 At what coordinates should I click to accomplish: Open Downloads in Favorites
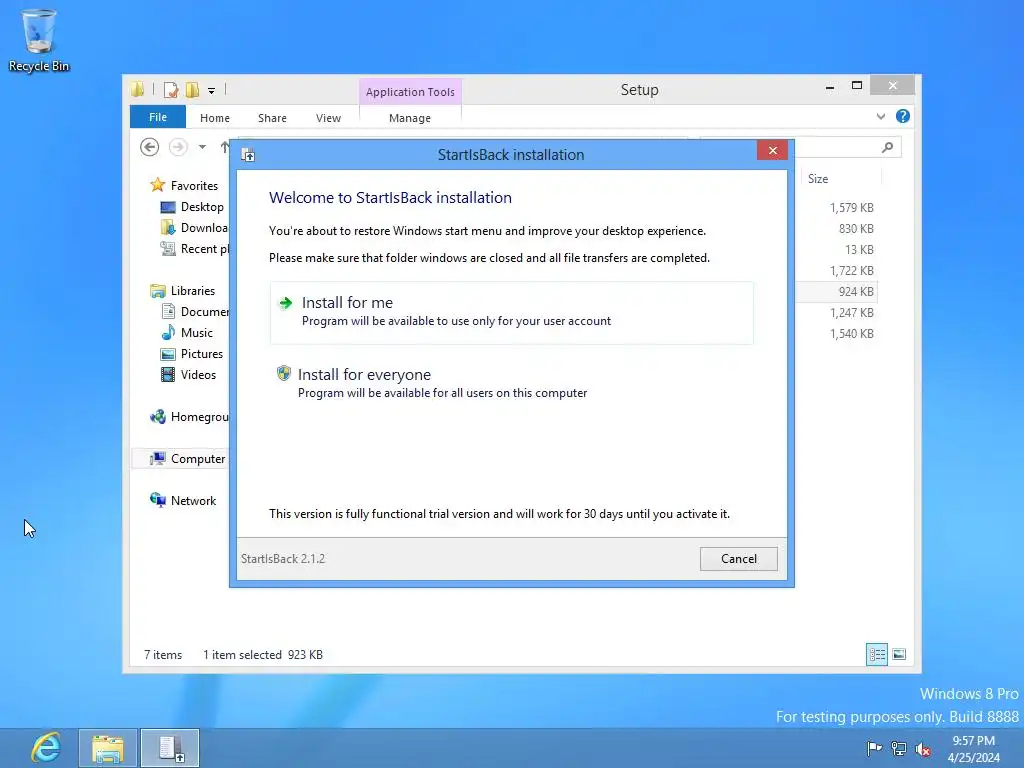[195, 228]
